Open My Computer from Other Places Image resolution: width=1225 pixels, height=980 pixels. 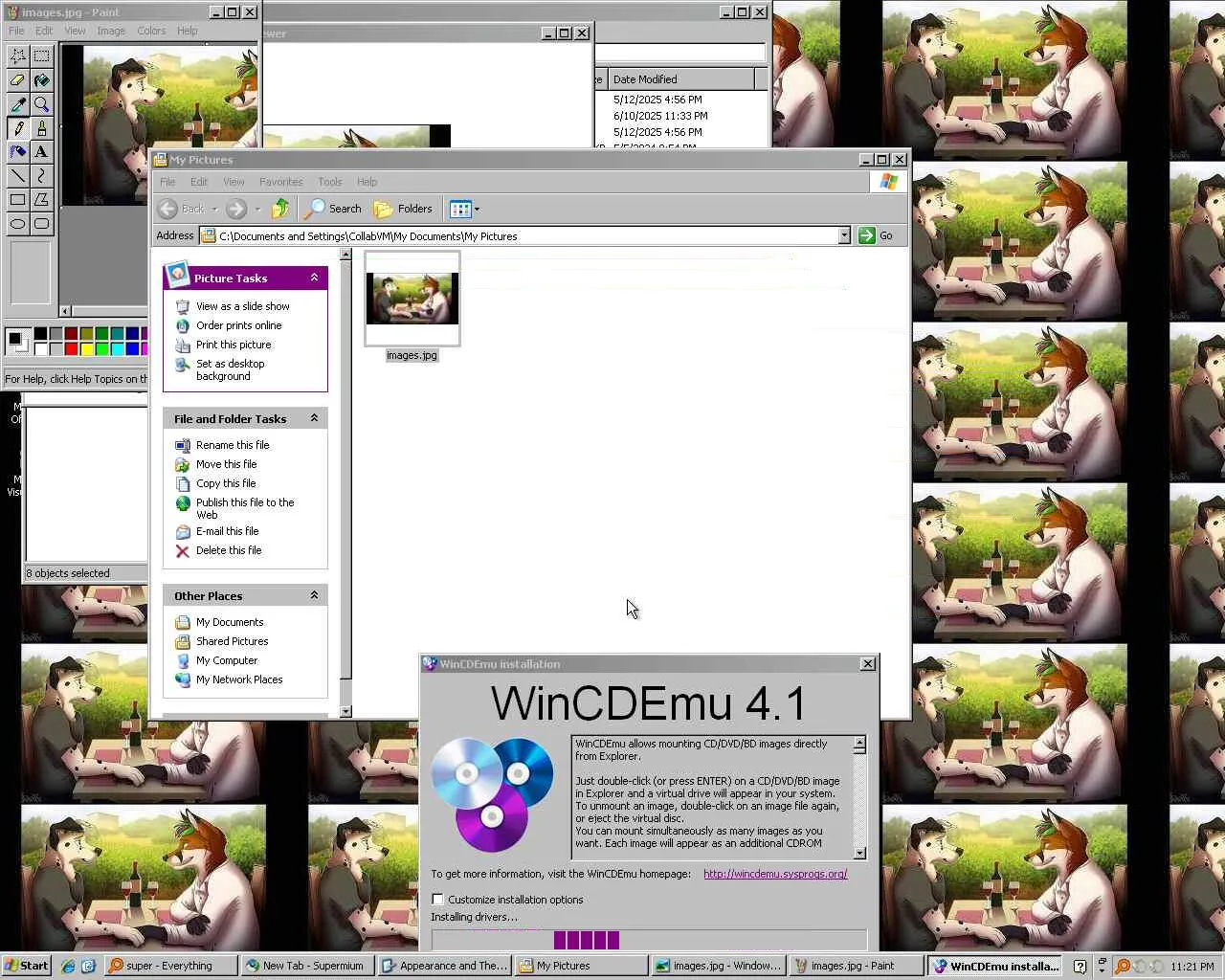(x=227, y=660)
